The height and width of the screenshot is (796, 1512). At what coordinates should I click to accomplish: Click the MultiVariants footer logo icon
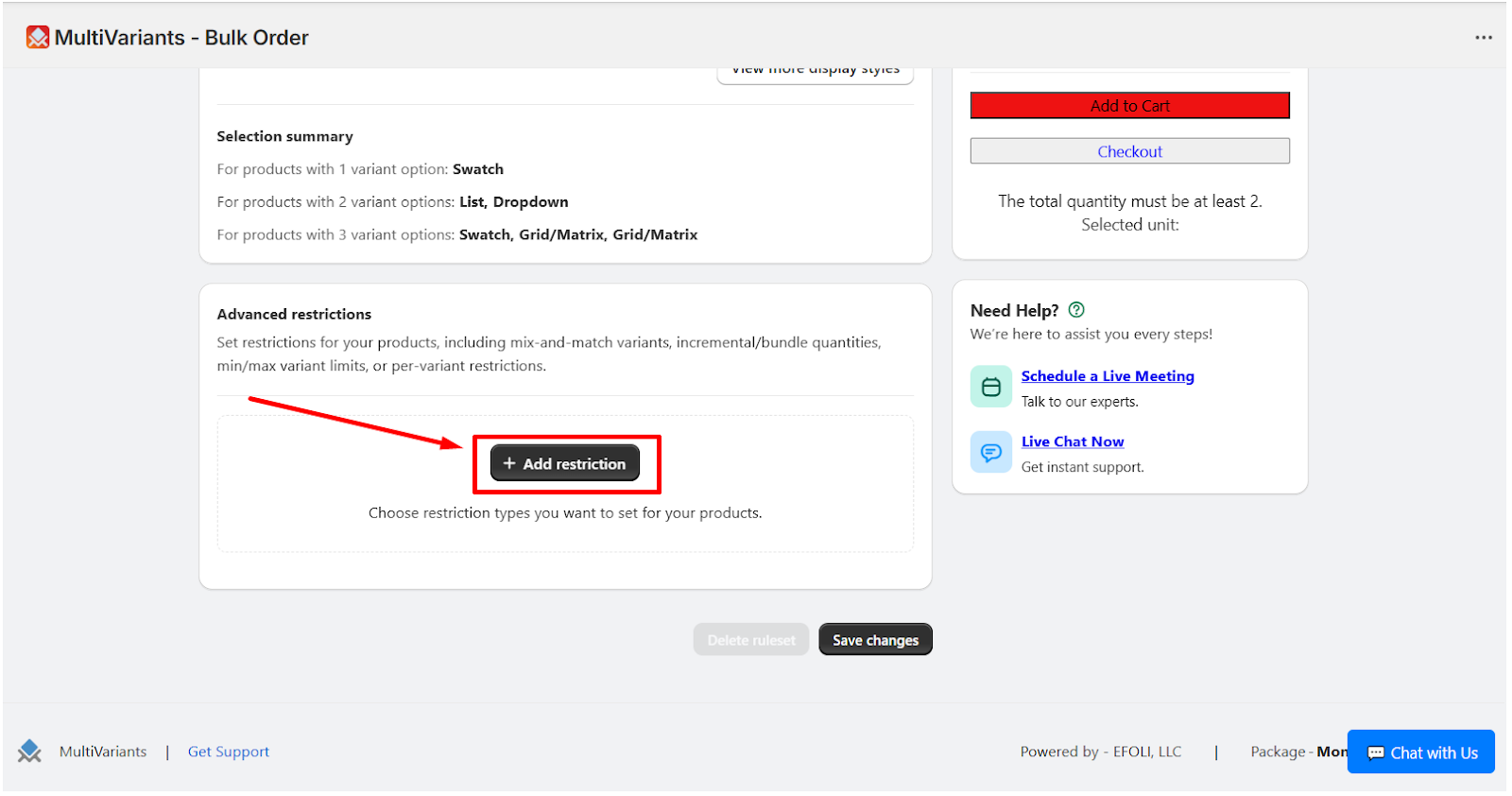(x=29, y=752)
